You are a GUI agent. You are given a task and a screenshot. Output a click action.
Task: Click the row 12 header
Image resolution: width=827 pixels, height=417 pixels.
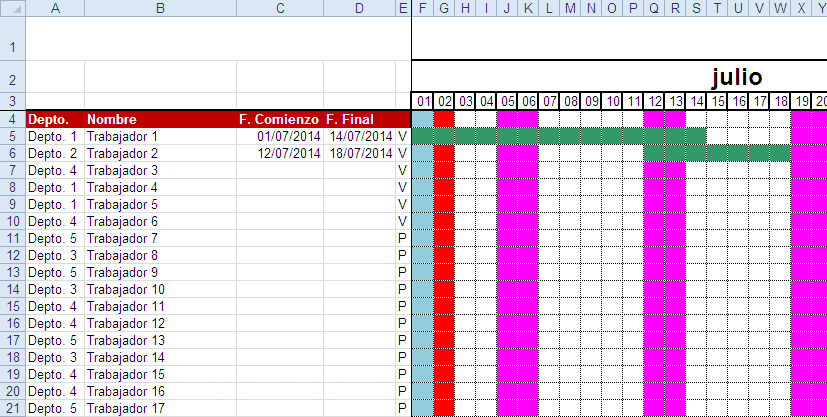pyautogui.click(x=12, y=255)
